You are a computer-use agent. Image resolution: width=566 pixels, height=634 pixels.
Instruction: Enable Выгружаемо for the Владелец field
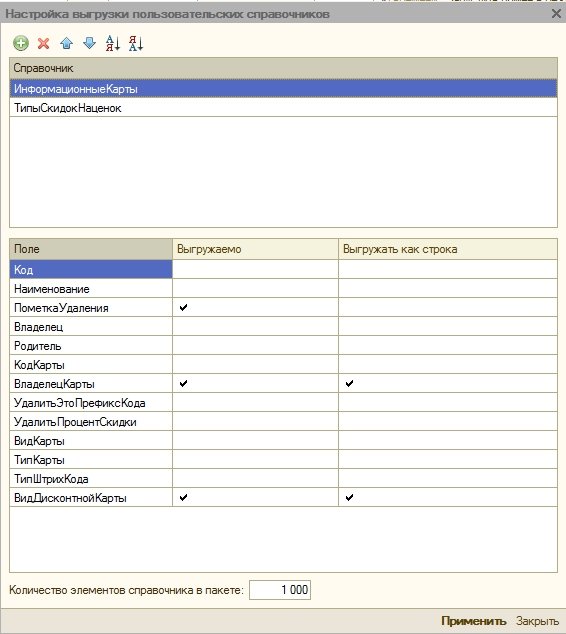pyautogui.click(x=255, y=327)
